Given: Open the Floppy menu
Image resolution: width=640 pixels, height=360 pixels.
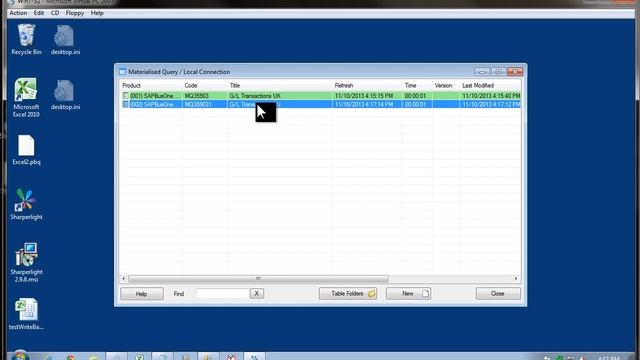Looking at the screenshot, I should 75,13.
